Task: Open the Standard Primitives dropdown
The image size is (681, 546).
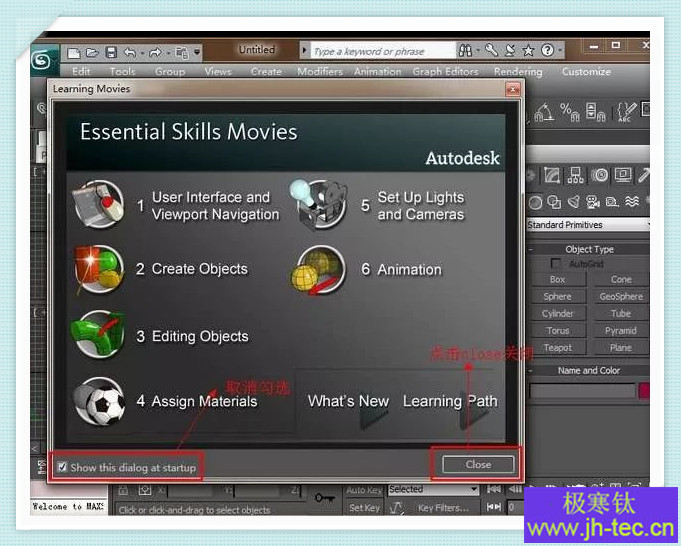Action: (x=588, y=225)
